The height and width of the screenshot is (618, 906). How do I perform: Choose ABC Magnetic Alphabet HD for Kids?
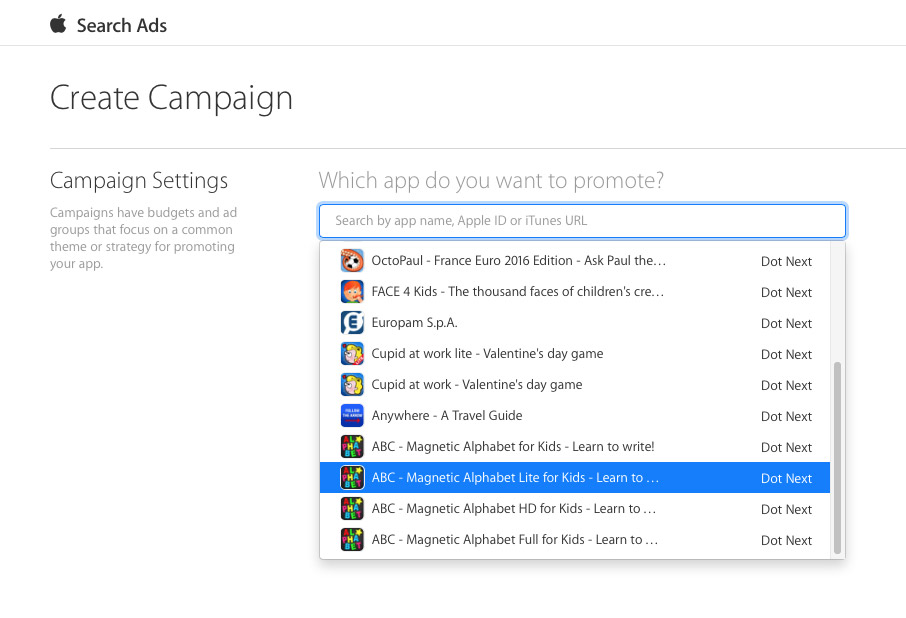(514, 509)
